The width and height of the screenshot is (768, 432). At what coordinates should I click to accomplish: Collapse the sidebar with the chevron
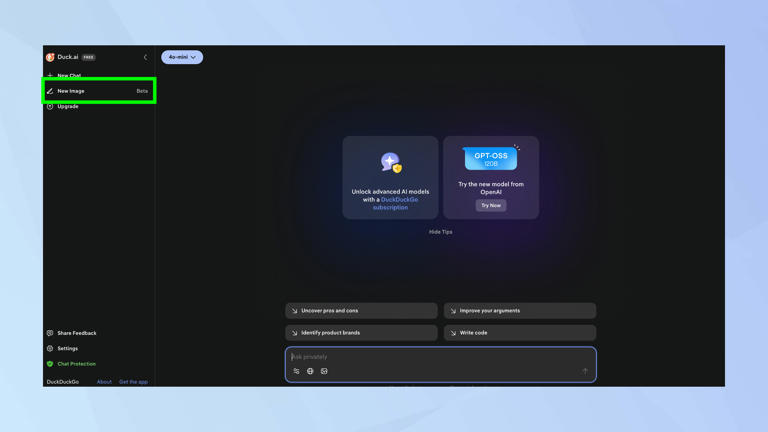pyautogui.click(x=145, y=57)
